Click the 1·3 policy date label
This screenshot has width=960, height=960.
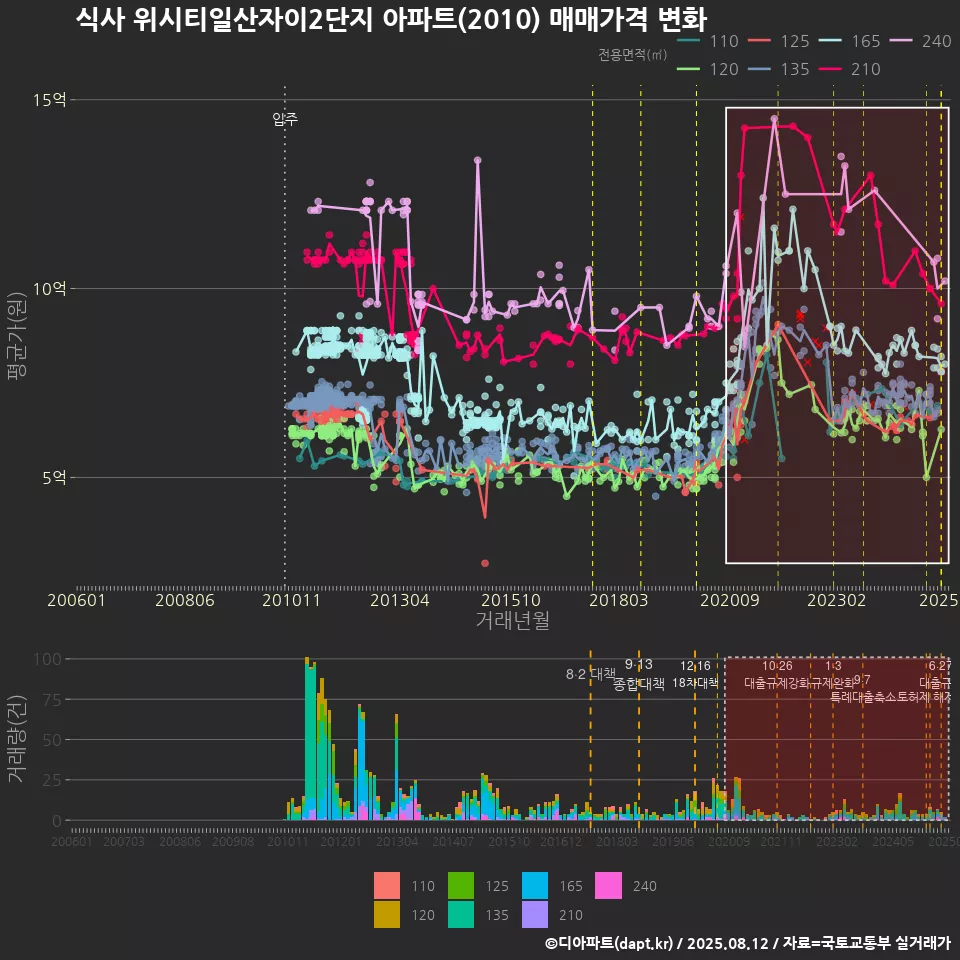tap(833, 666)
